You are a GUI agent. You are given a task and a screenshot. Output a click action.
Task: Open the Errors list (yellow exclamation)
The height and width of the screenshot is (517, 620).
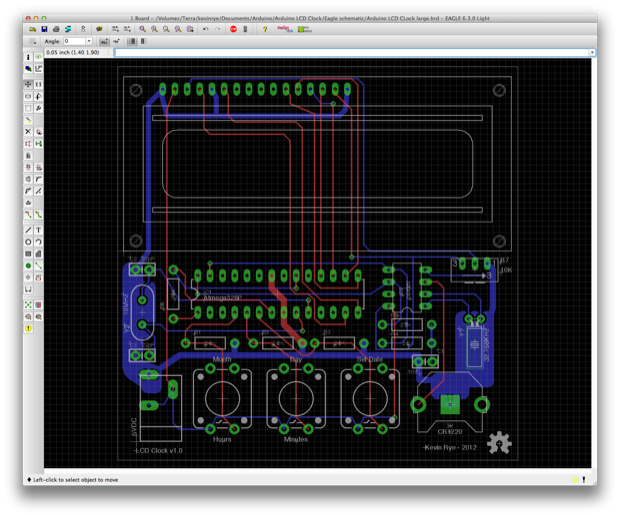pos(28,328)
